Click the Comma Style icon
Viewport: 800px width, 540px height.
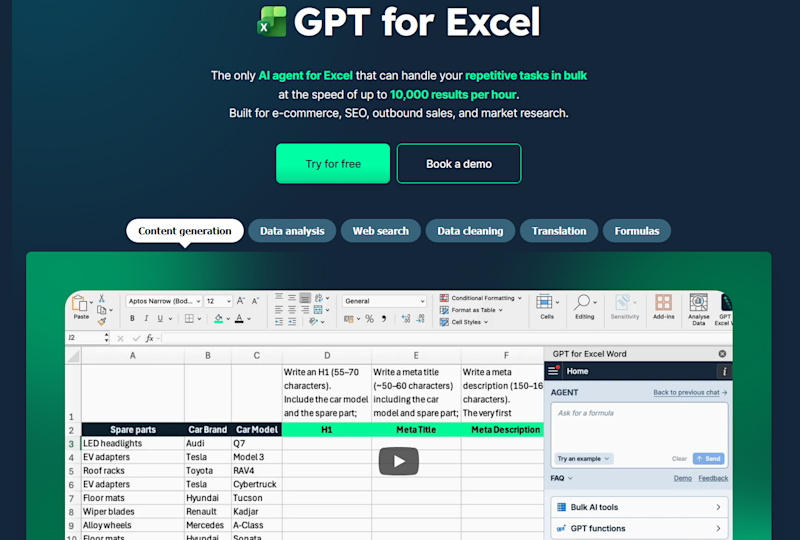(384, 319)
